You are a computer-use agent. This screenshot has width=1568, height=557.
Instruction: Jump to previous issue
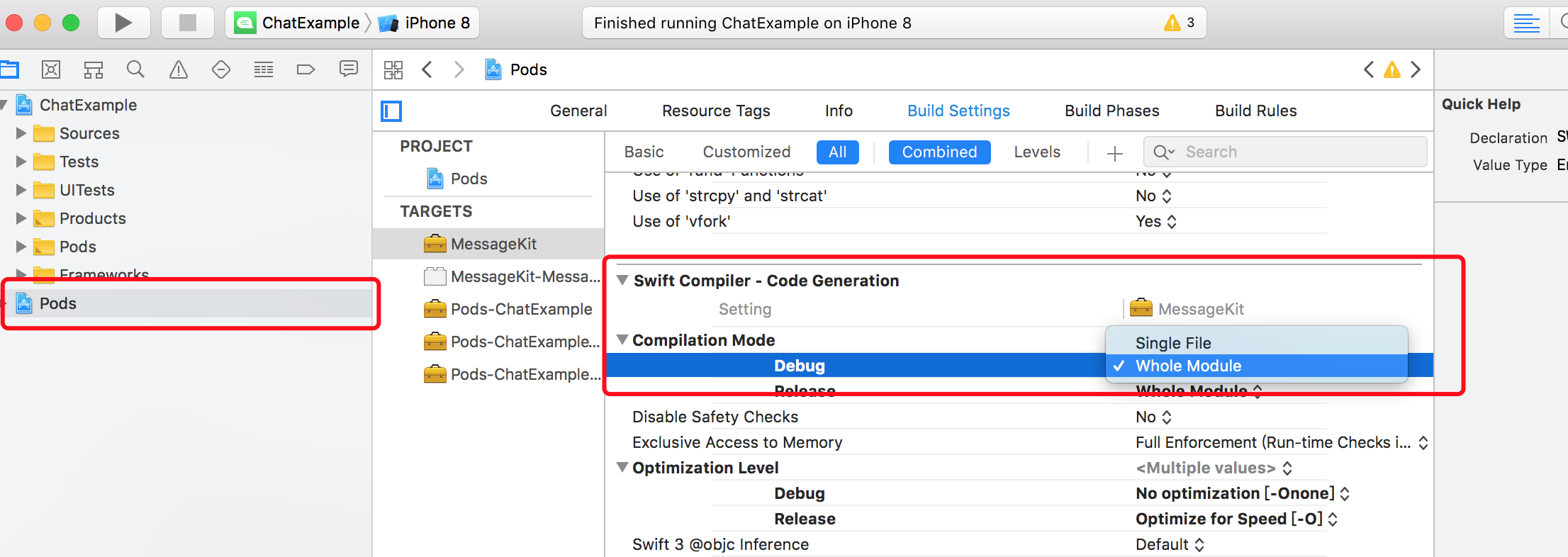coord(1369,69)
